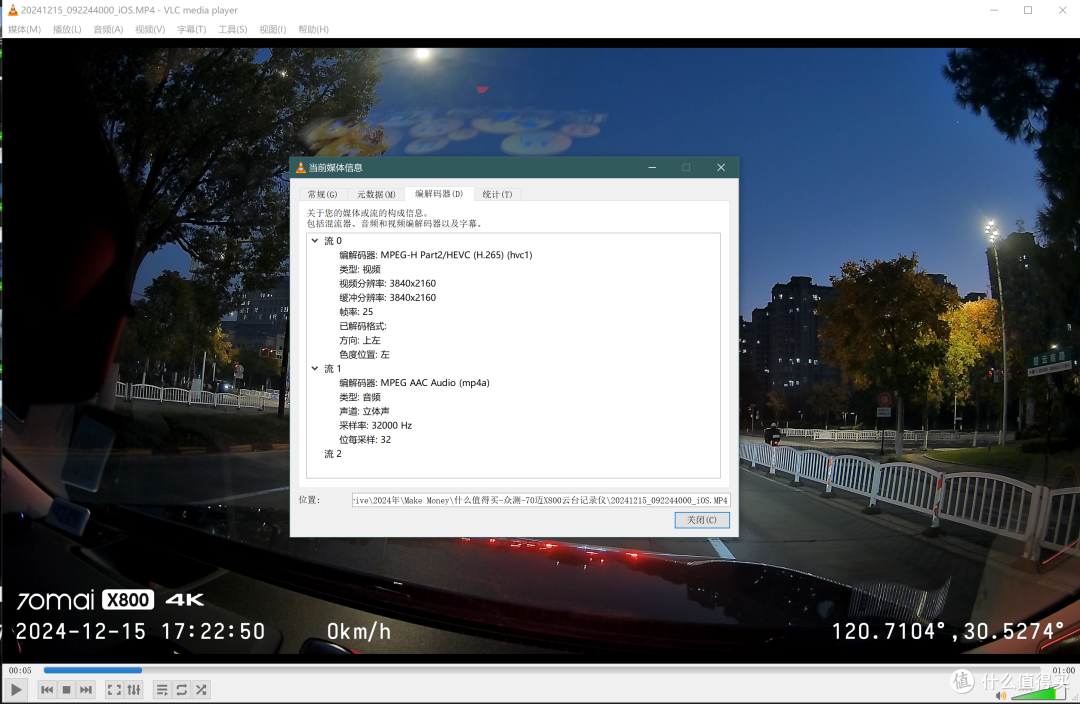Select the 位每采样: 32 row
1080x704 pixels.
(365, 439)
